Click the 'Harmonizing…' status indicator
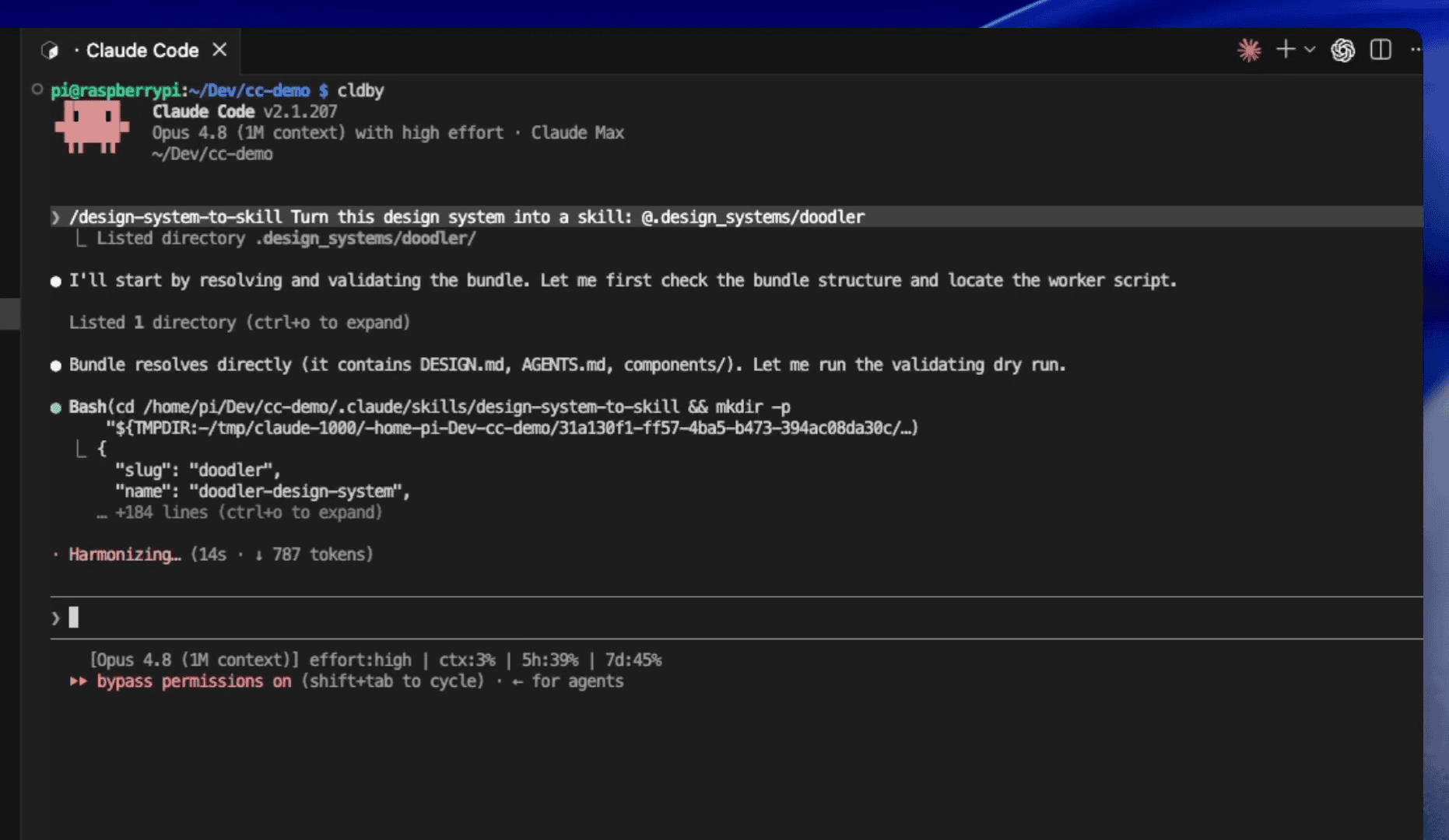 125,555
